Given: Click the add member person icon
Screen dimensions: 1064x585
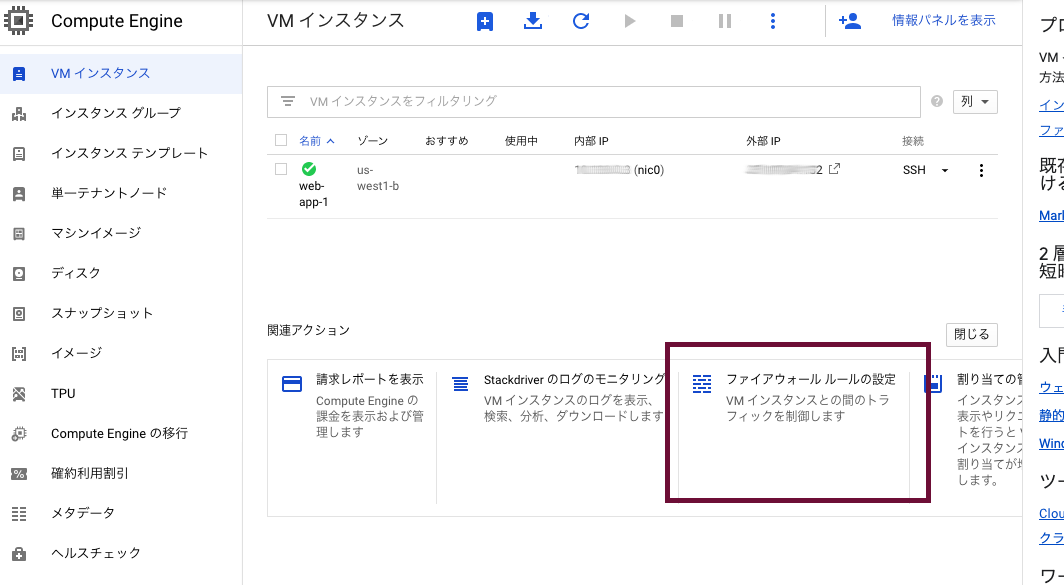Looking at the screenshot, I should [849, 20].
